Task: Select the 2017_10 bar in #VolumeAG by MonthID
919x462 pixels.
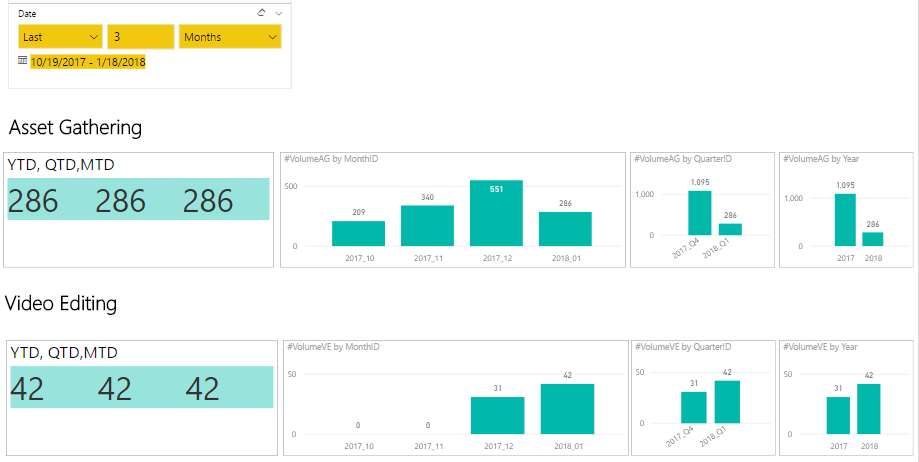Action: 358,233
